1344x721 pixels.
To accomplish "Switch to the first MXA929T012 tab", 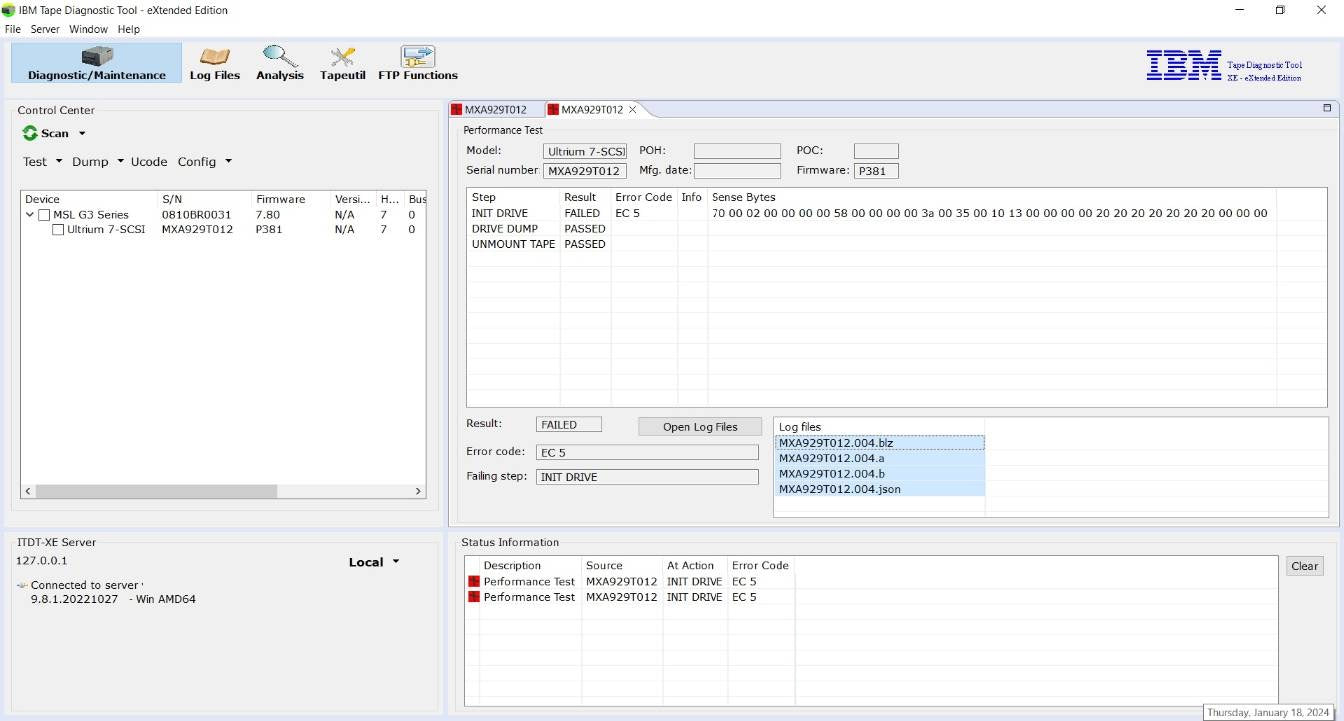I will click(x=495, y=110).
